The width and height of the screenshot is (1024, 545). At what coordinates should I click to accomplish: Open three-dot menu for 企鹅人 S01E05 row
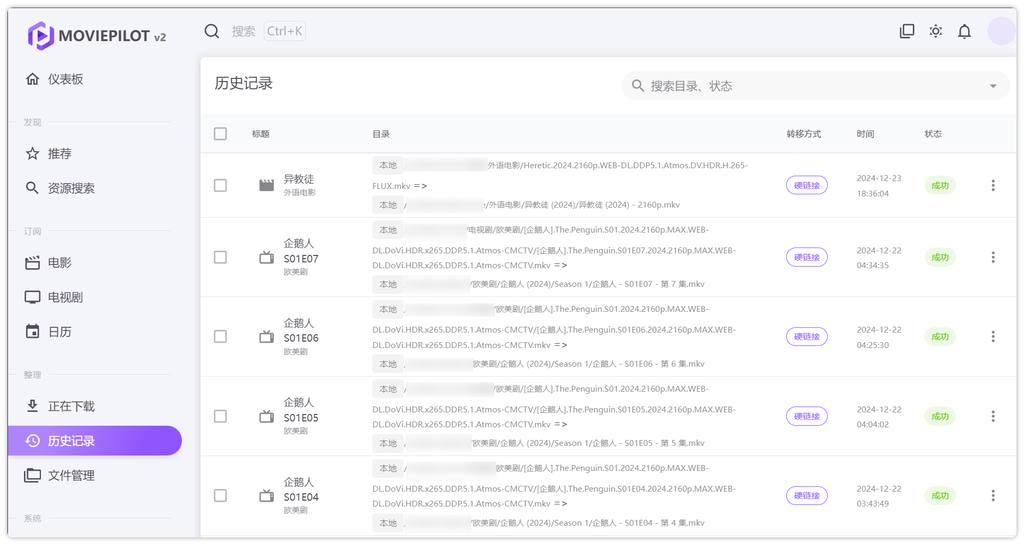coord(993,416)
